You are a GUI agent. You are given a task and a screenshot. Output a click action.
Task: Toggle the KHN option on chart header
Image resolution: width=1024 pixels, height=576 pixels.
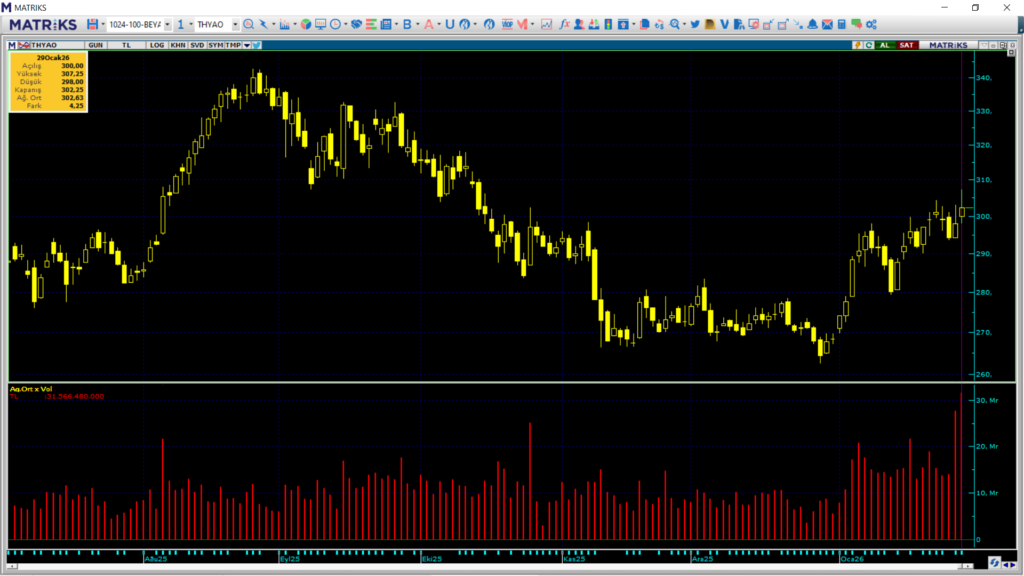tap(177, 45)
